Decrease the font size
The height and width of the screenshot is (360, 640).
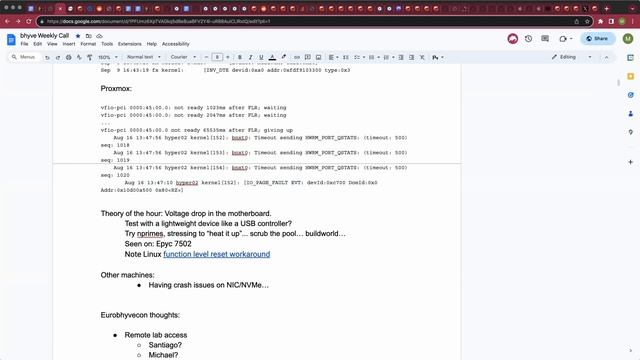point(207,57)
